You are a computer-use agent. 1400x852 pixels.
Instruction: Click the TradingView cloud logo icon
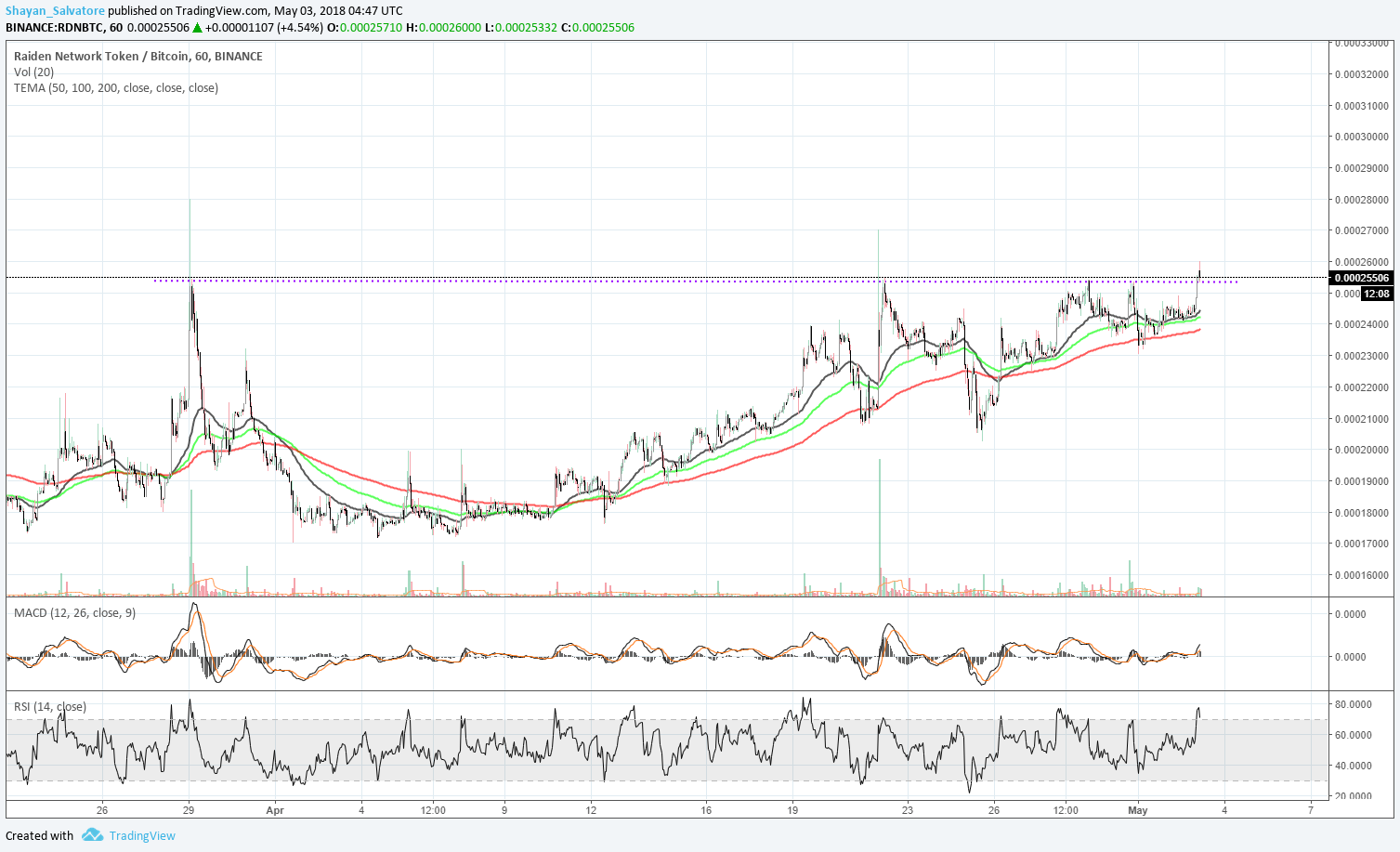click(92, 835)
